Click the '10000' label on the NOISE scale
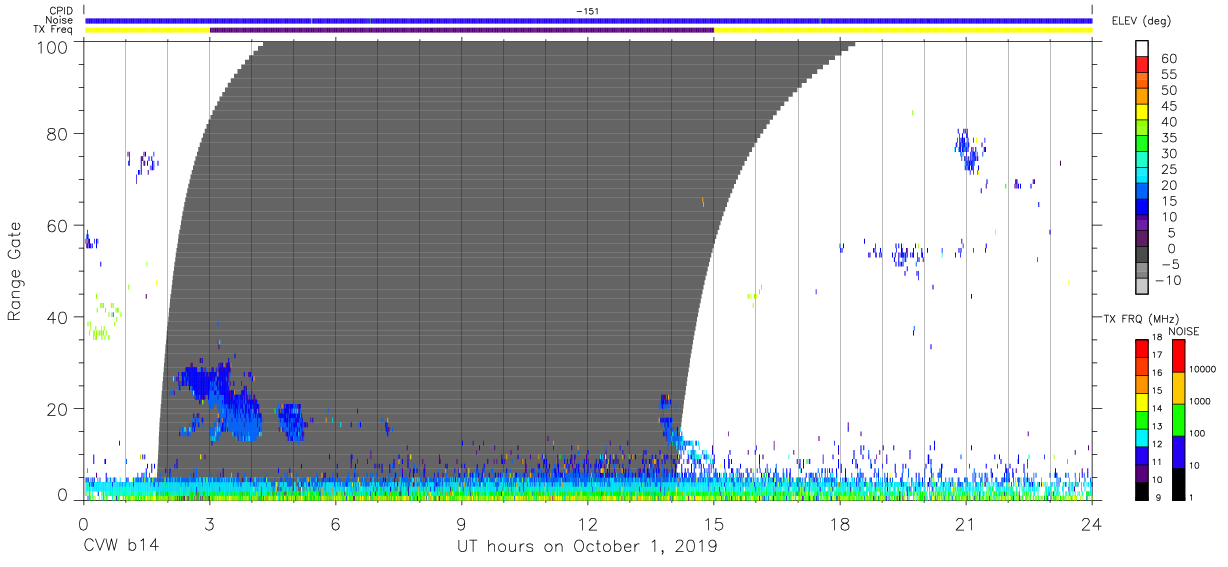The width and height of the screenshot is (1228, 567). pyautogui.click(x=1202, y=370)
